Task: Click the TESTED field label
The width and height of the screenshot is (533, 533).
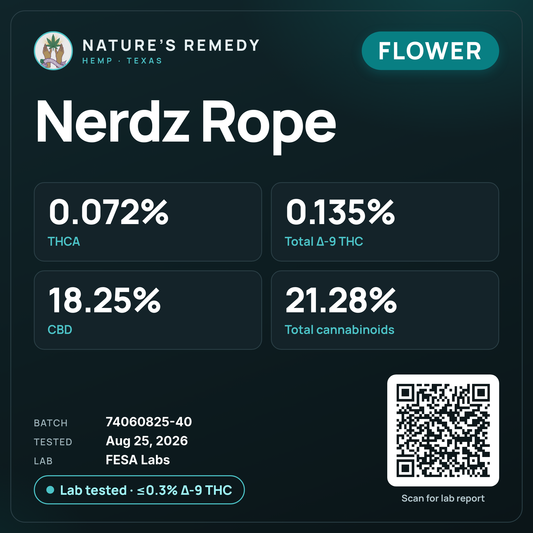Action: pos(53,442)
